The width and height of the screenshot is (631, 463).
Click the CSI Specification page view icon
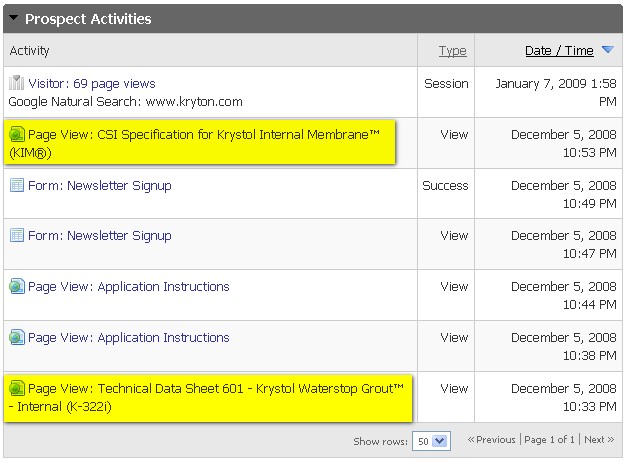pyautogui.click(x=16, y=135)
